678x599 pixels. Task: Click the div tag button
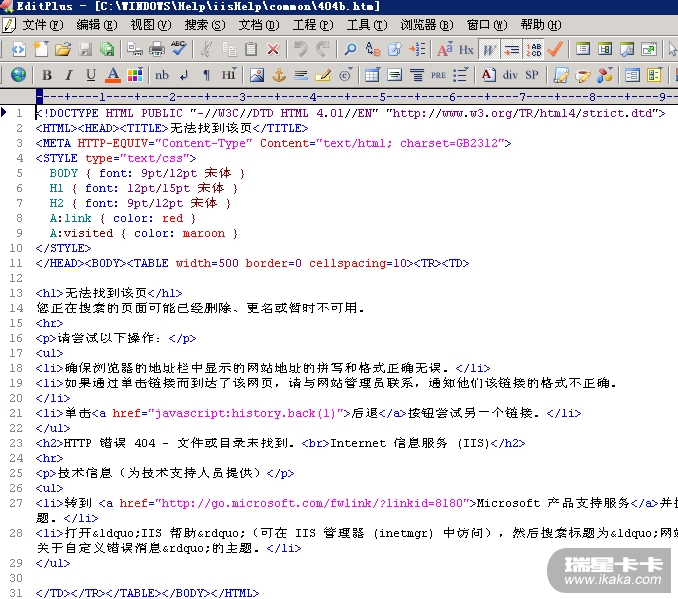(510, 75)
